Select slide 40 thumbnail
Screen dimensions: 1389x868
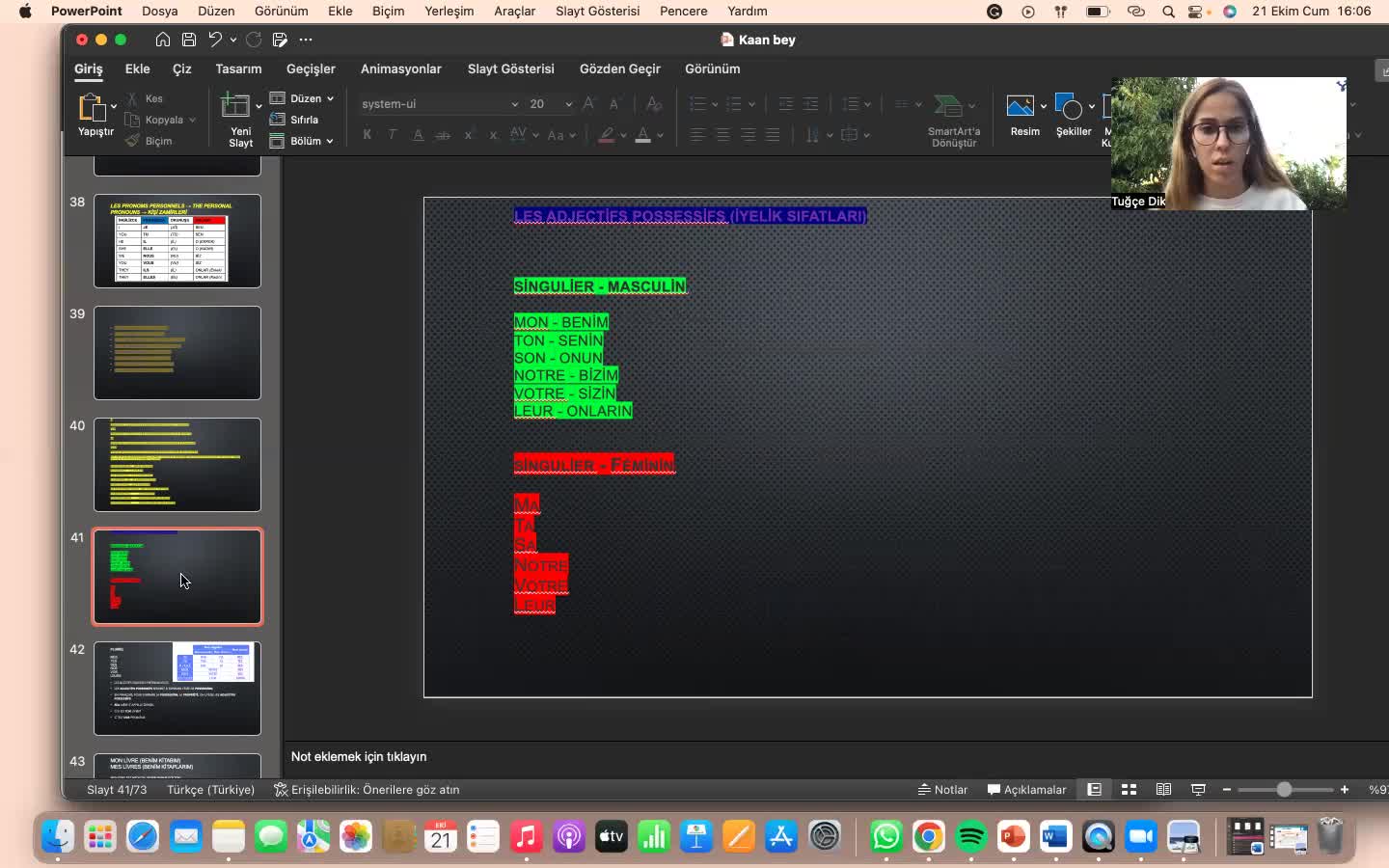[177, 465]
